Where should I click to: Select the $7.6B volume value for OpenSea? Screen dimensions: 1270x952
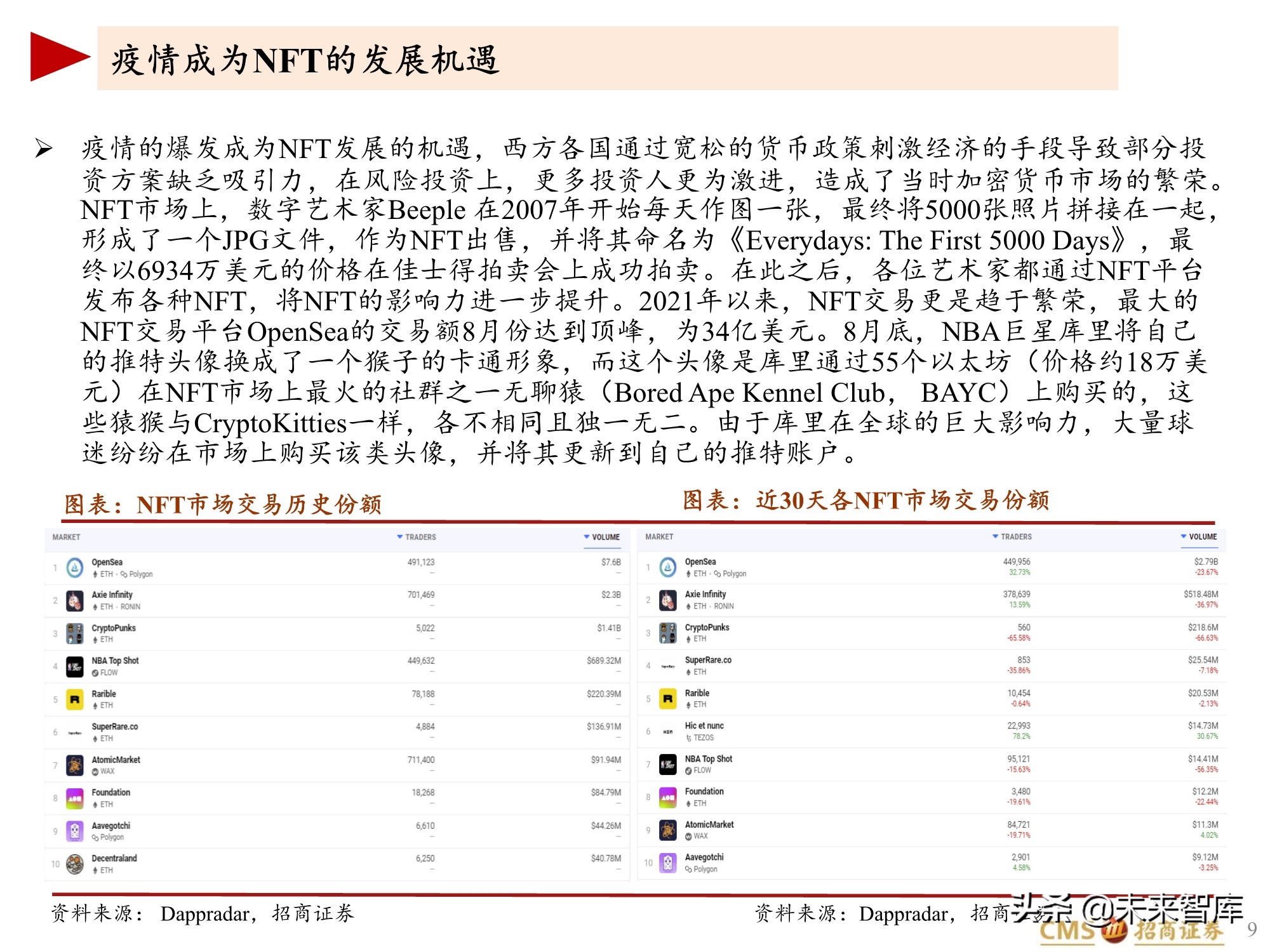coord(611,562)
